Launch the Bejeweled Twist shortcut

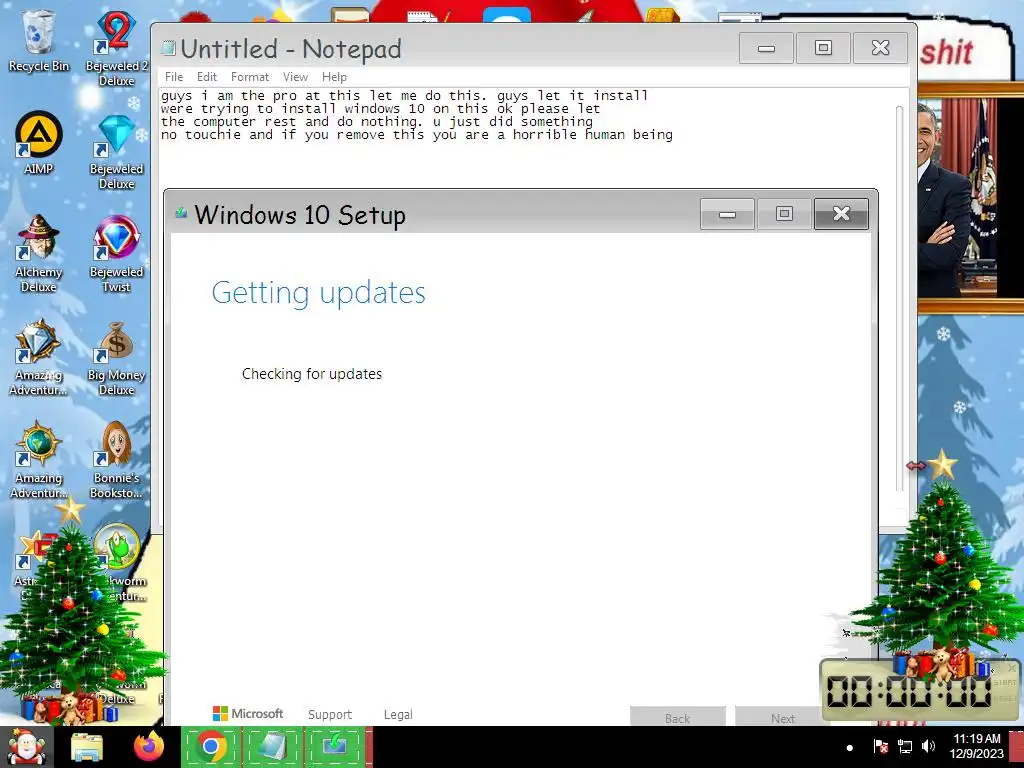pyautogui.click(x=116, y=253)
